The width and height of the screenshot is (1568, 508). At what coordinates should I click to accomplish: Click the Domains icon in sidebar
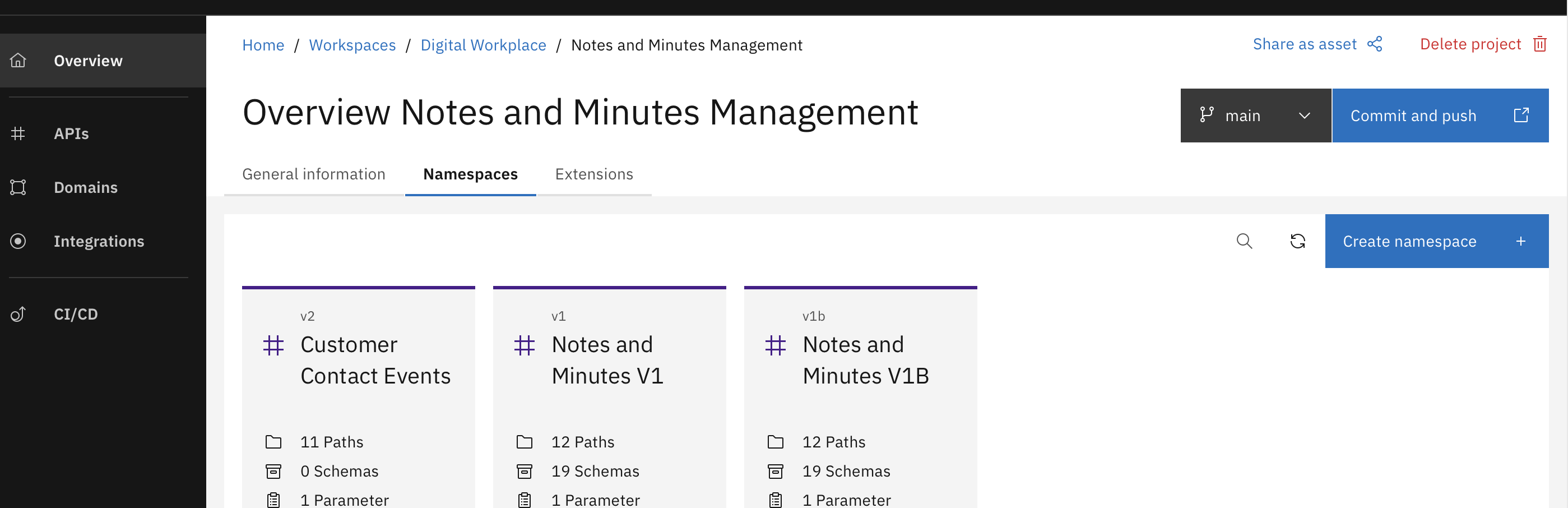(18, 187)
